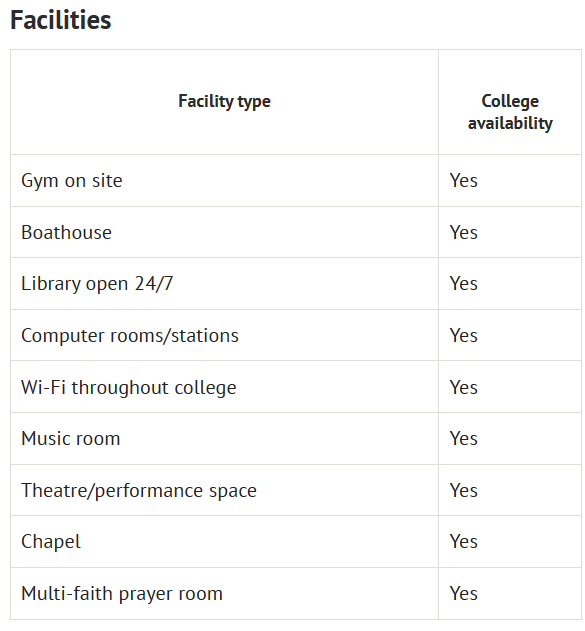Click the Boathouse row label
The width and height of the screenshot is (585, 631).
click(66, 233)
